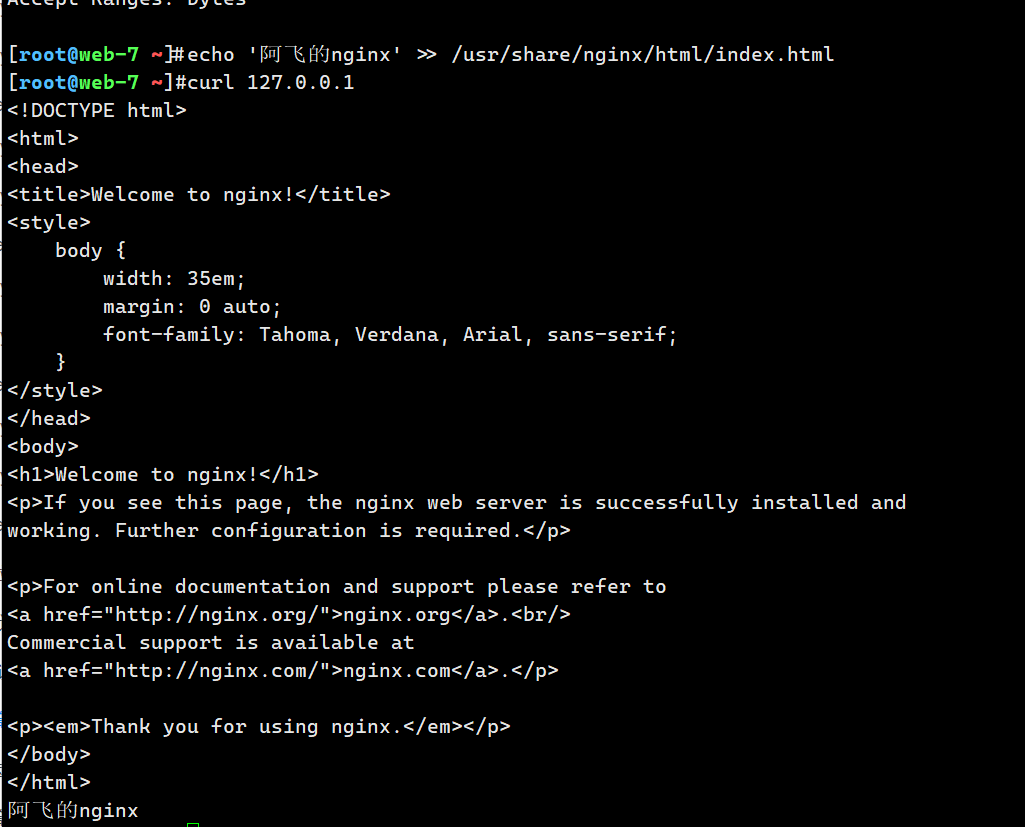Click the 'body {' CSS selector line

[90, 250]
